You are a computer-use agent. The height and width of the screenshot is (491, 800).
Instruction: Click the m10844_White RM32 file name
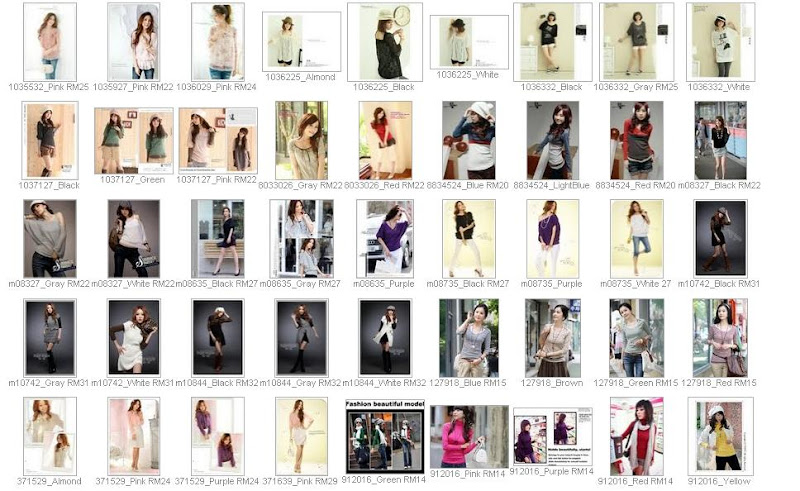384,383
